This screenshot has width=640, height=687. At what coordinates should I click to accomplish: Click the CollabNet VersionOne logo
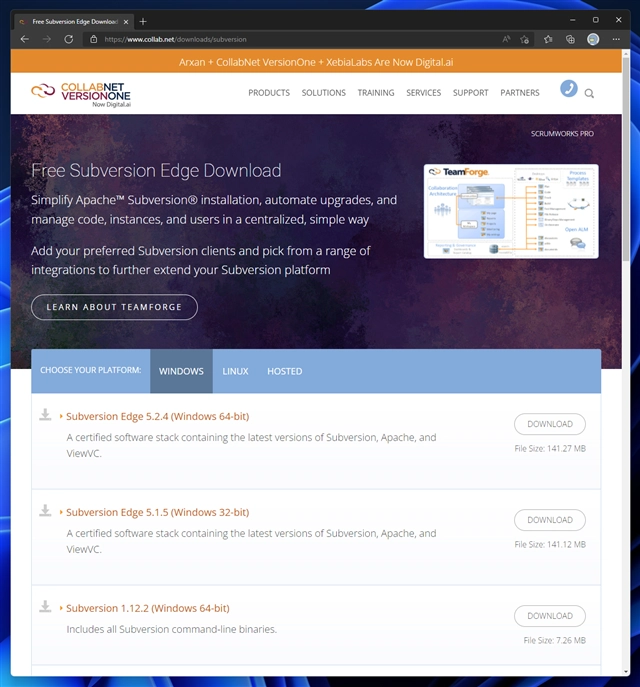pos(81,94)
